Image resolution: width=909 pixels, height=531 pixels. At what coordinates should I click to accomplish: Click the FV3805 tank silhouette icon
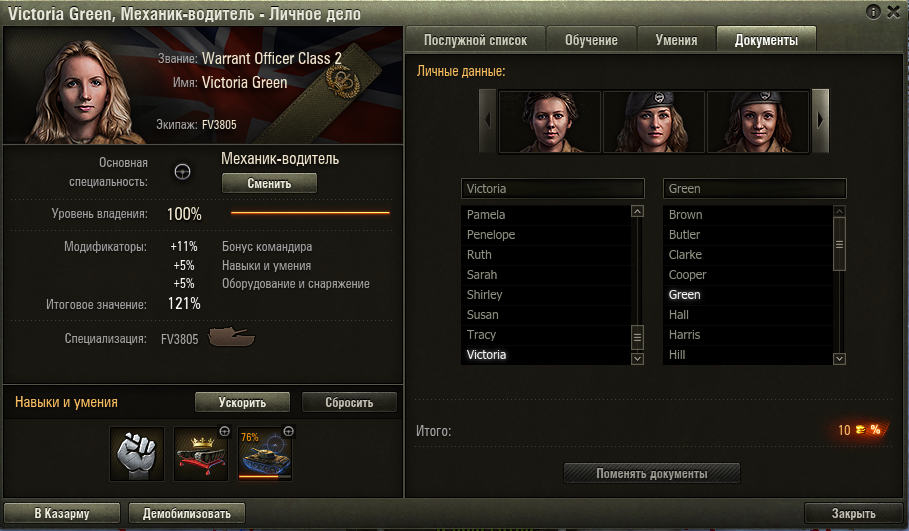(x=231, y=337)
